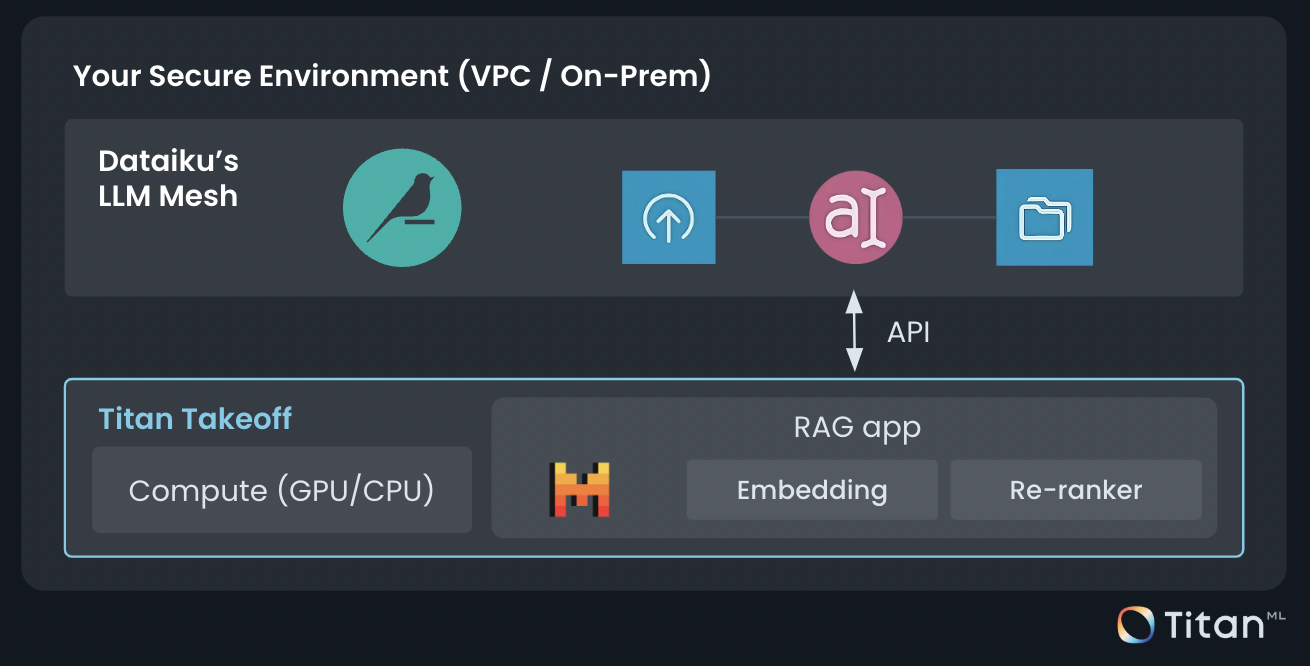Click the line between aI and folder icons
1310x666 pixels.
(x=949, y=217)
